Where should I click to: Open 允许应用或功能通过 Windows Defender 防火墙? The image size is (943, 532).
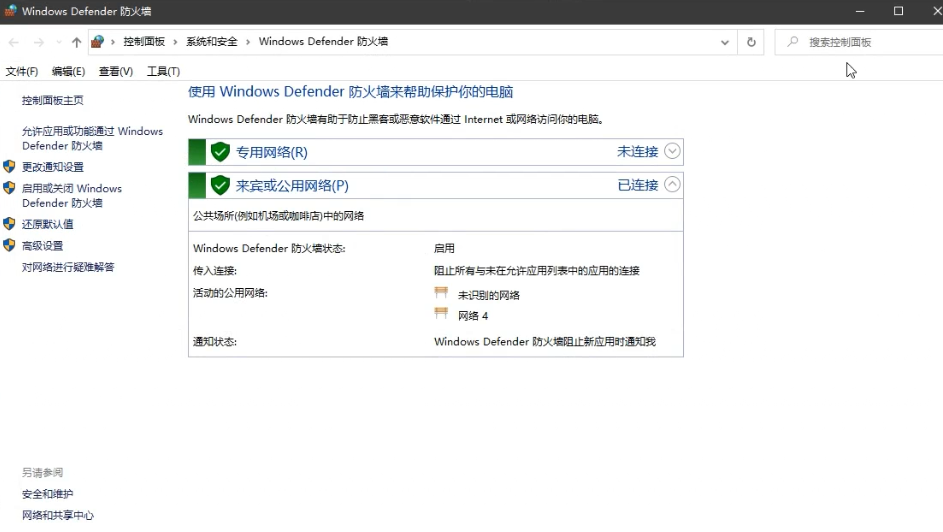pyautogui.click(x=93, y=138)
